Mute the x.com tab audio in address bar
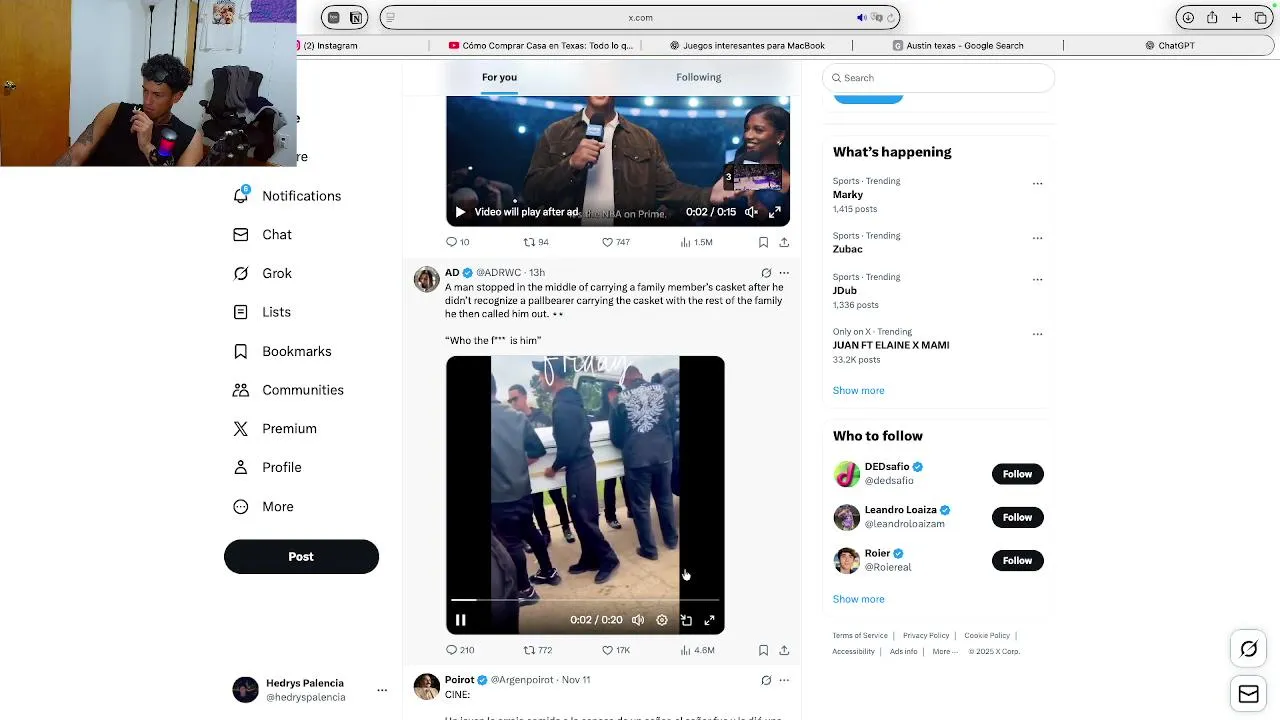This screenshot has height=720, width=1280. (862, 17)
